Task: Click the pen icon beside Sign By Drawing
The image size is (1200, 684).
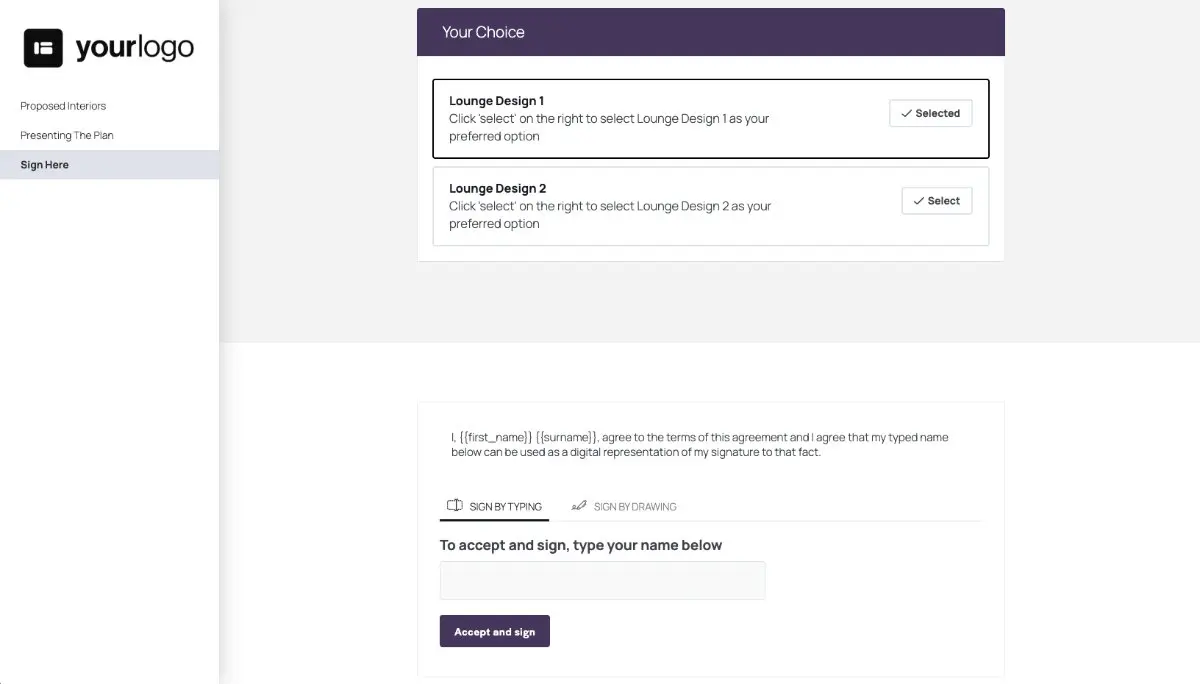Action: pos(580,506)
